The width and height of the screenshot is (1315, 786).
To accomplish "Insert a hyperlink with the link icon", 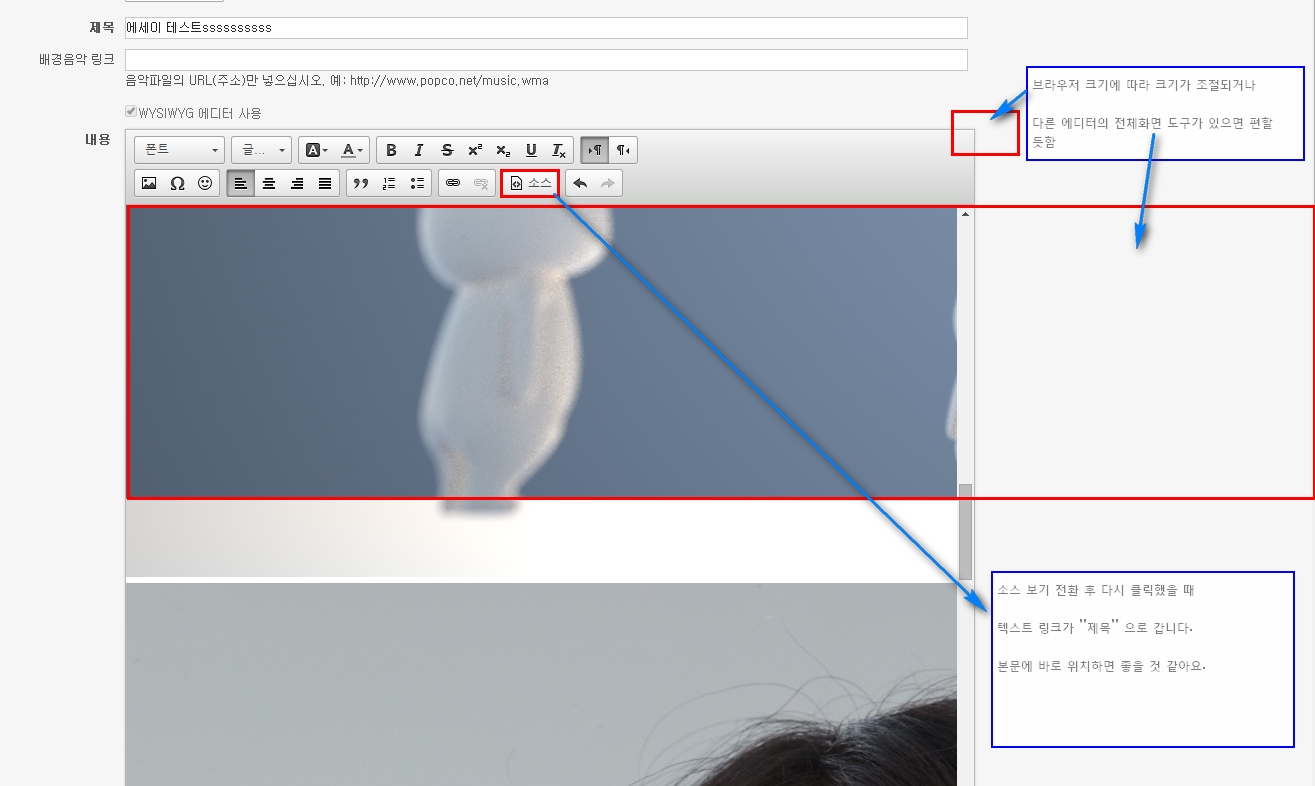I will [x=453, y=183].
